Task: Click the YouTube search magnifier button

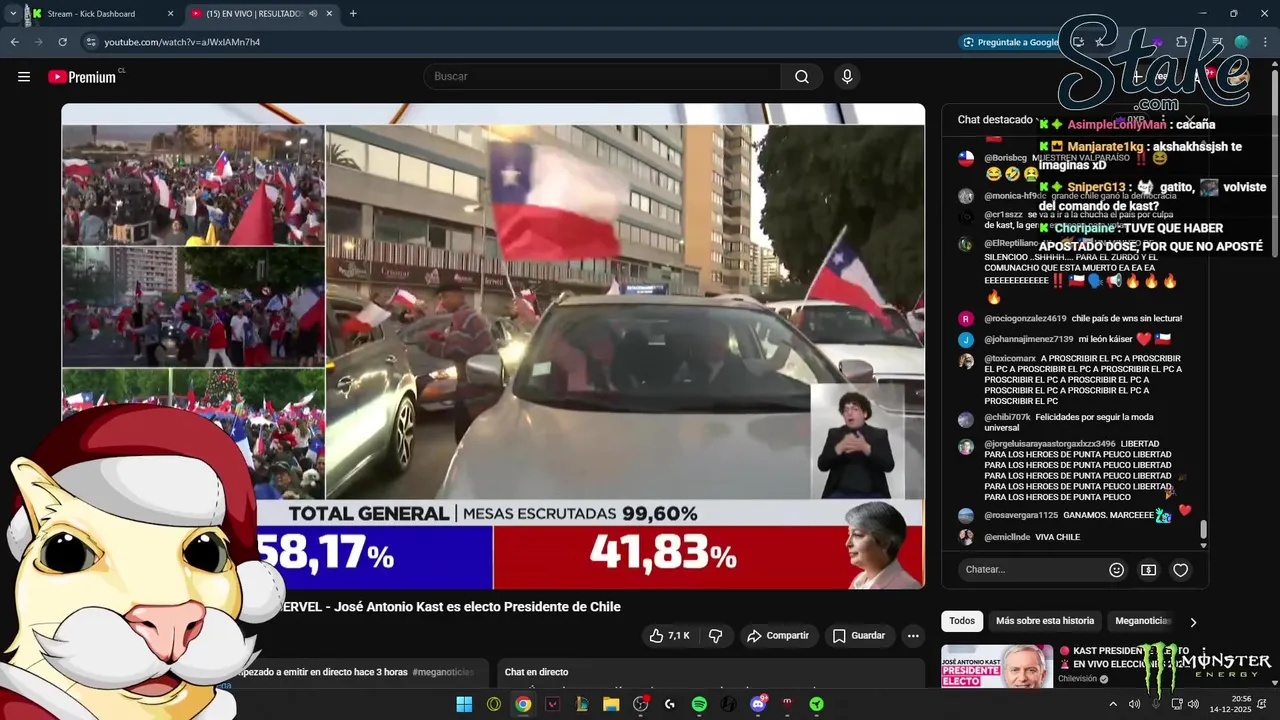Action: point(802,77)
